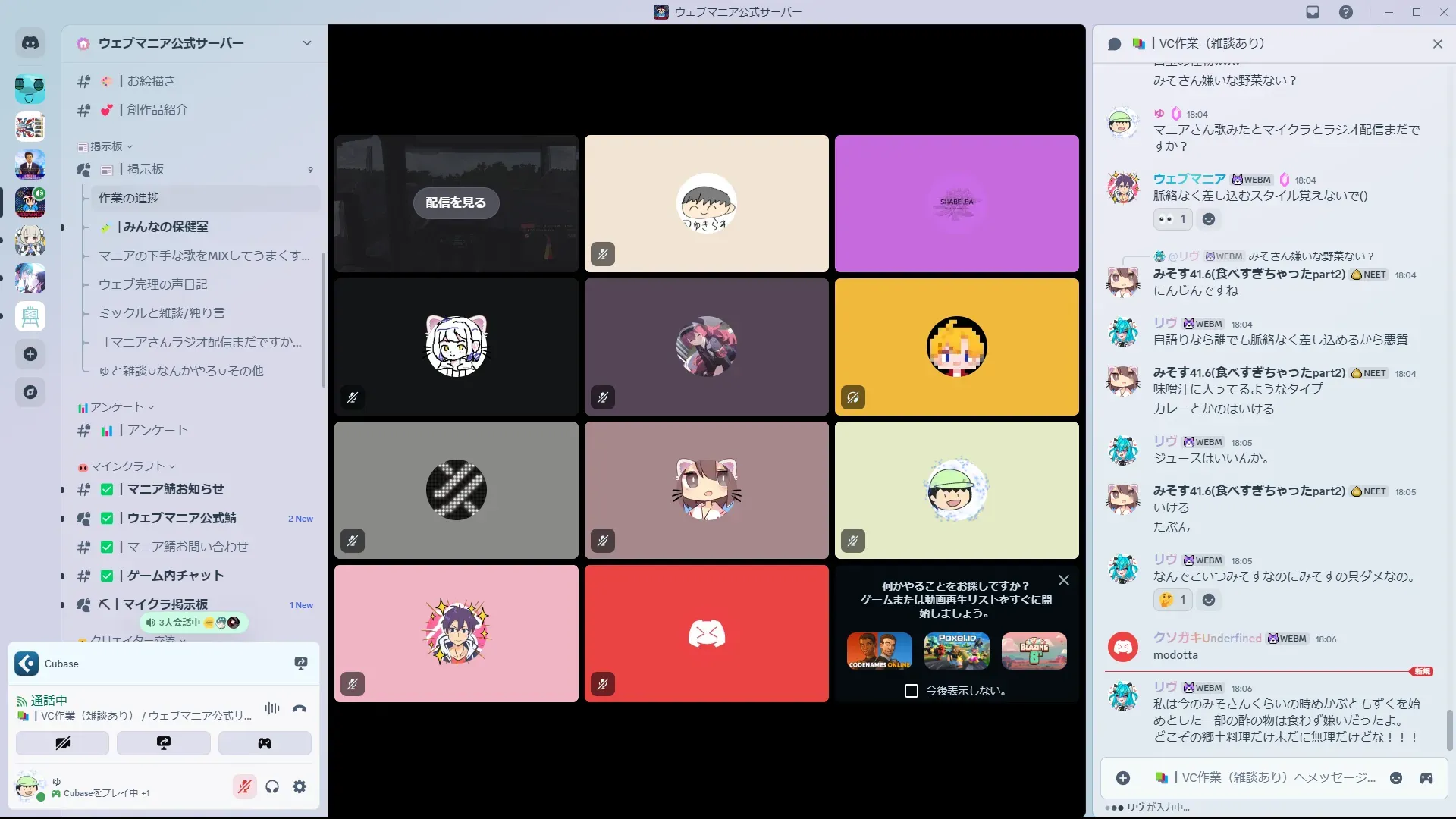Toggle the camera on button
The width and height of the screenshot is (1456, 819).
(63, 743)
